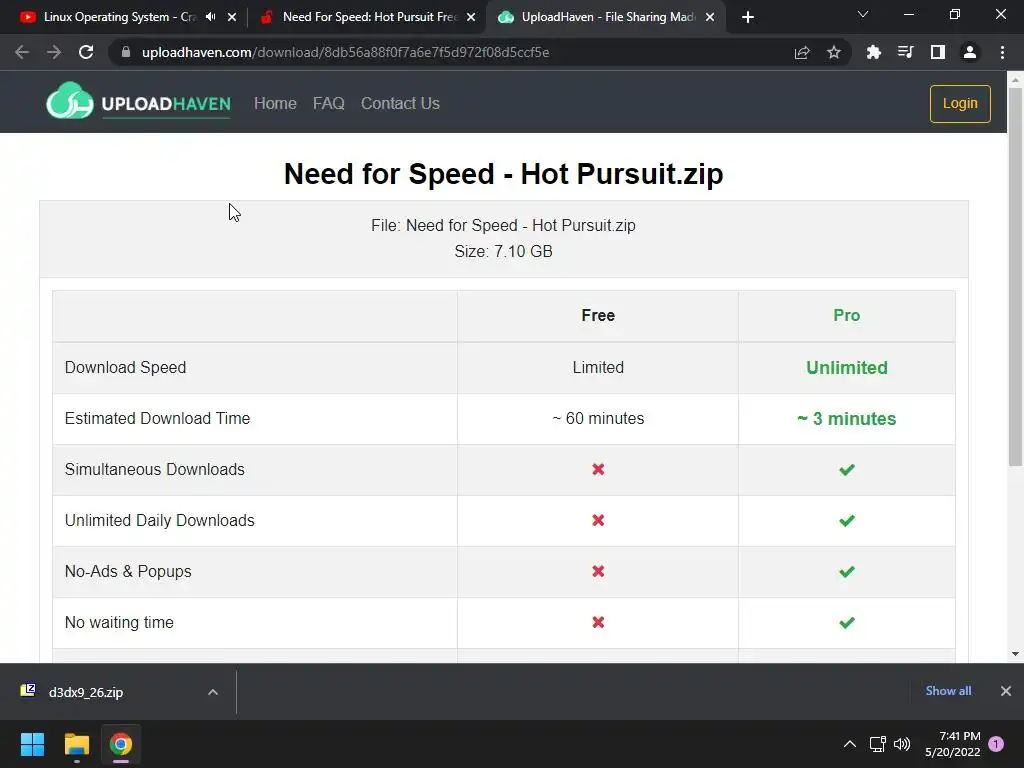Close the Need For Speed tab
The width and height of the screenshot is (1024, 768).
[471, 17]
